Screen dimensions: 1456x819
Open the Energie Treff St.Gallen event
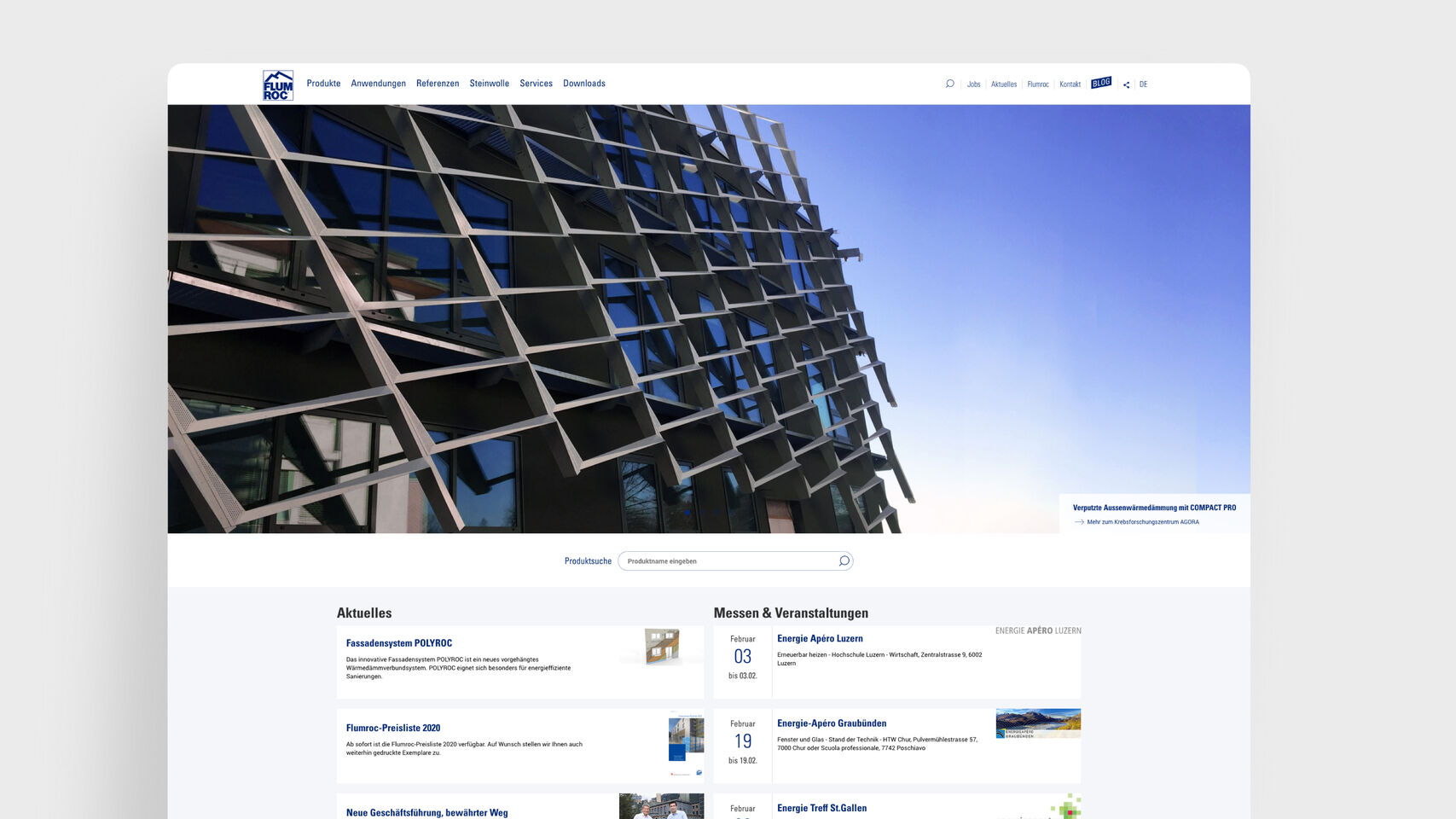tap(821, 808)
